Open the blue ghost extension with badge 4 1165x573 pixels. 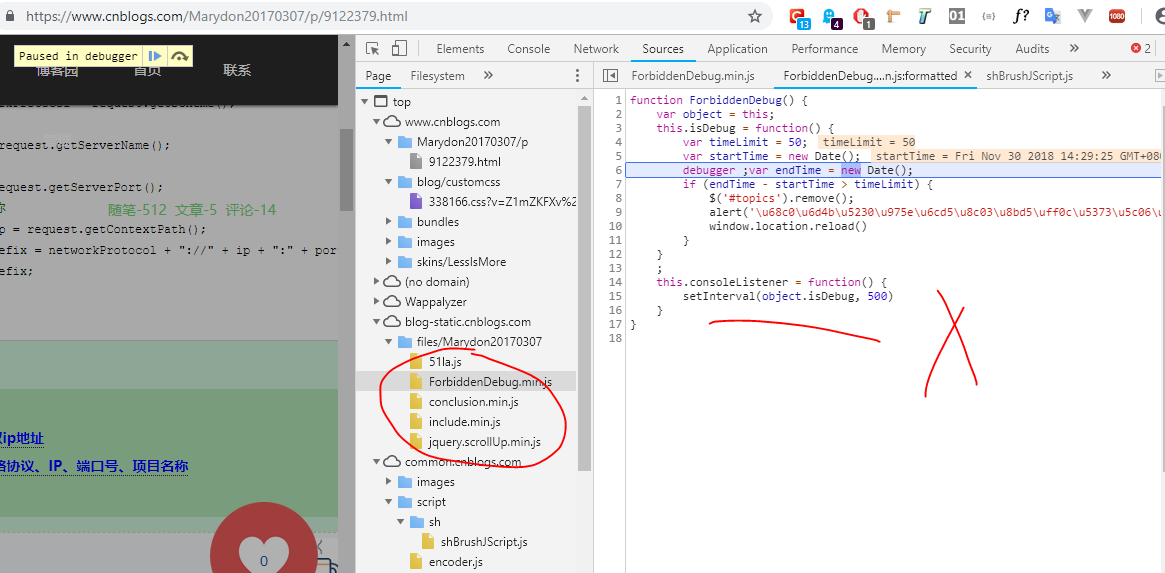point(831,17)
